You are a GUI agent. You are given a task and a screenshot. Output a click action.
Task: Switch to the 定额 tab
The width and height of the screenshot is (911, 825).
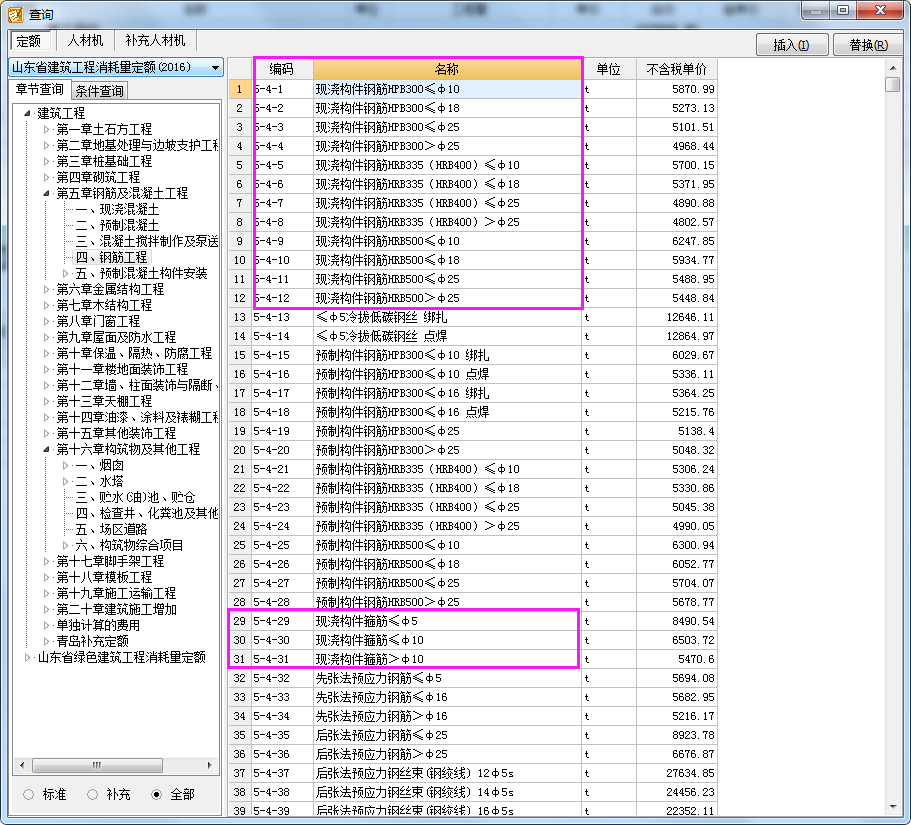tap(28, 41)
